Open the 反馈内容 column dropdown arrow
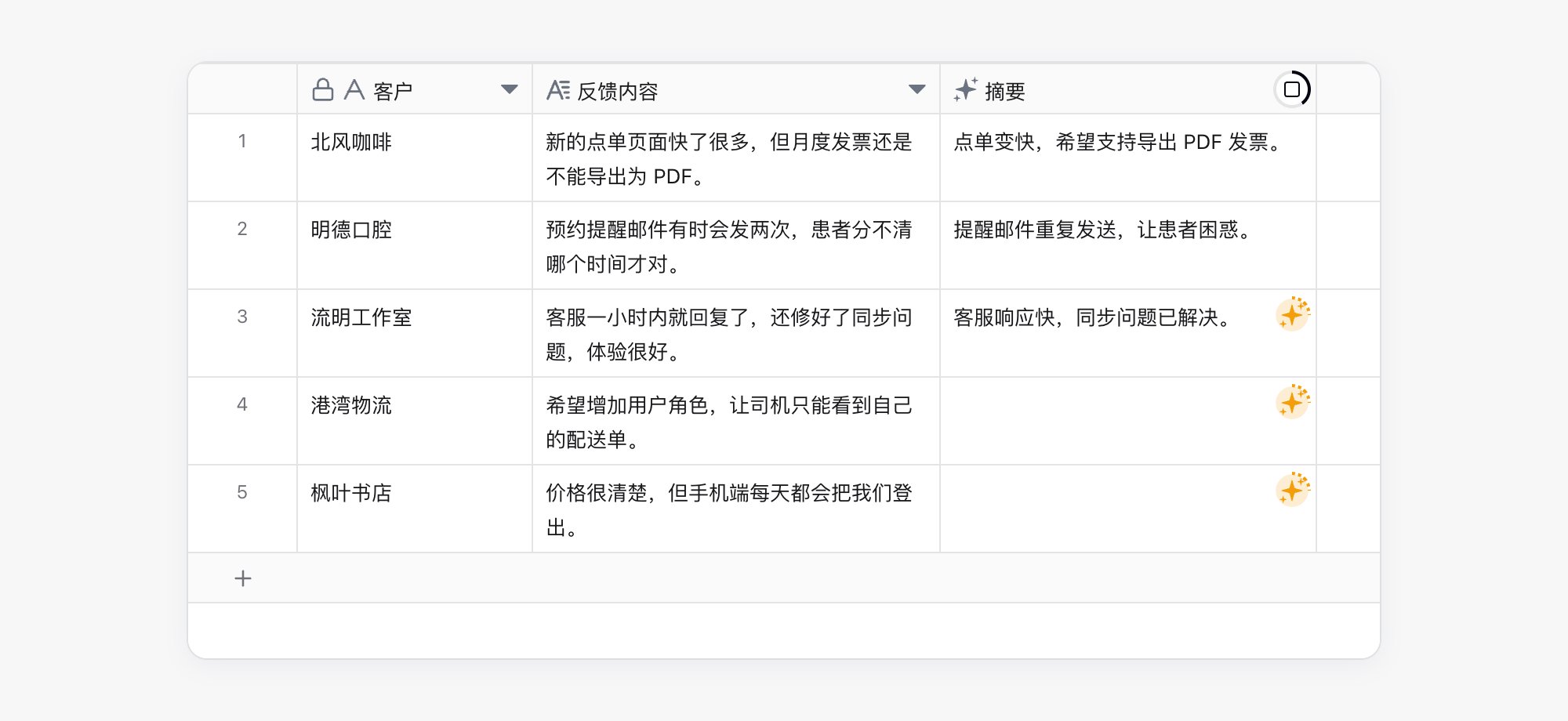The image size is (1568, 721). 917,89
